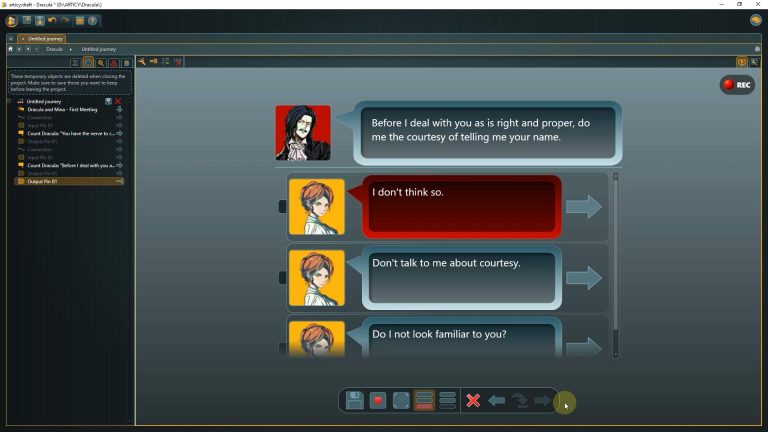768x432 pixels.
Task: Click the save-all icon in top toolbar
Action: click(40, 21)
